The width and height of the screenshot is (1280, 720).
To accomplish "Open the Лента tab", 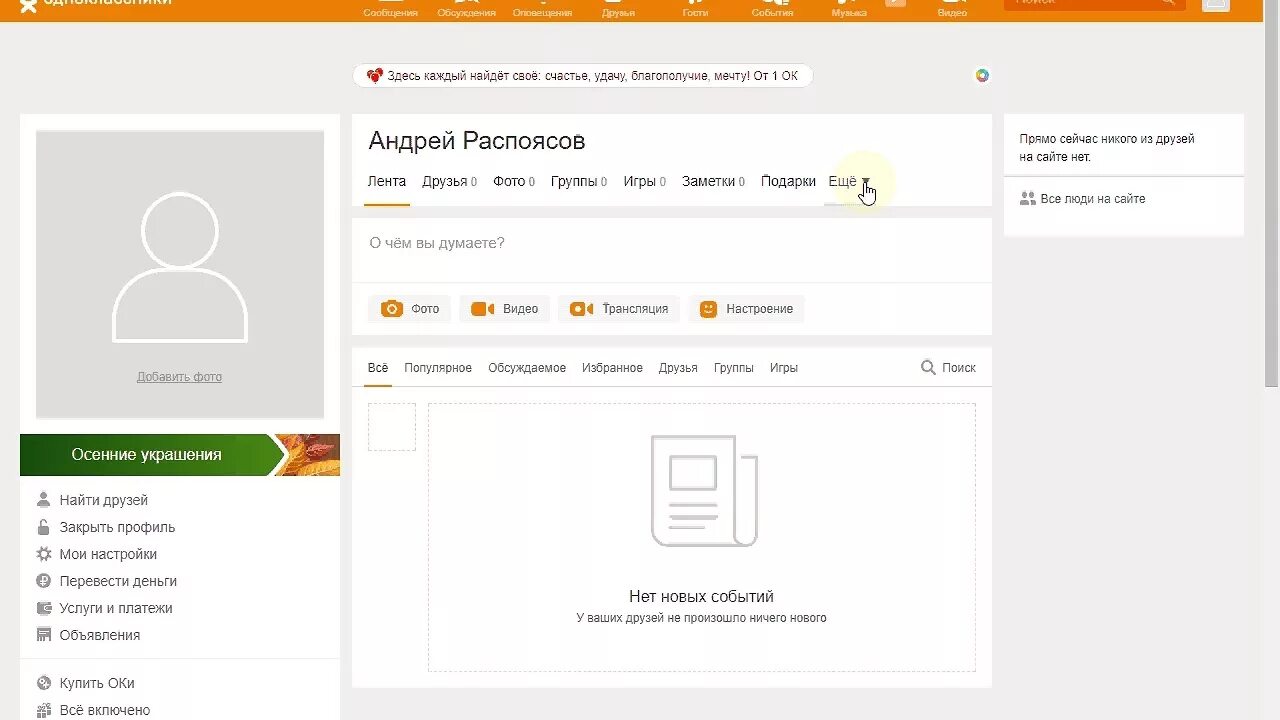I will [x=387, y=182].
